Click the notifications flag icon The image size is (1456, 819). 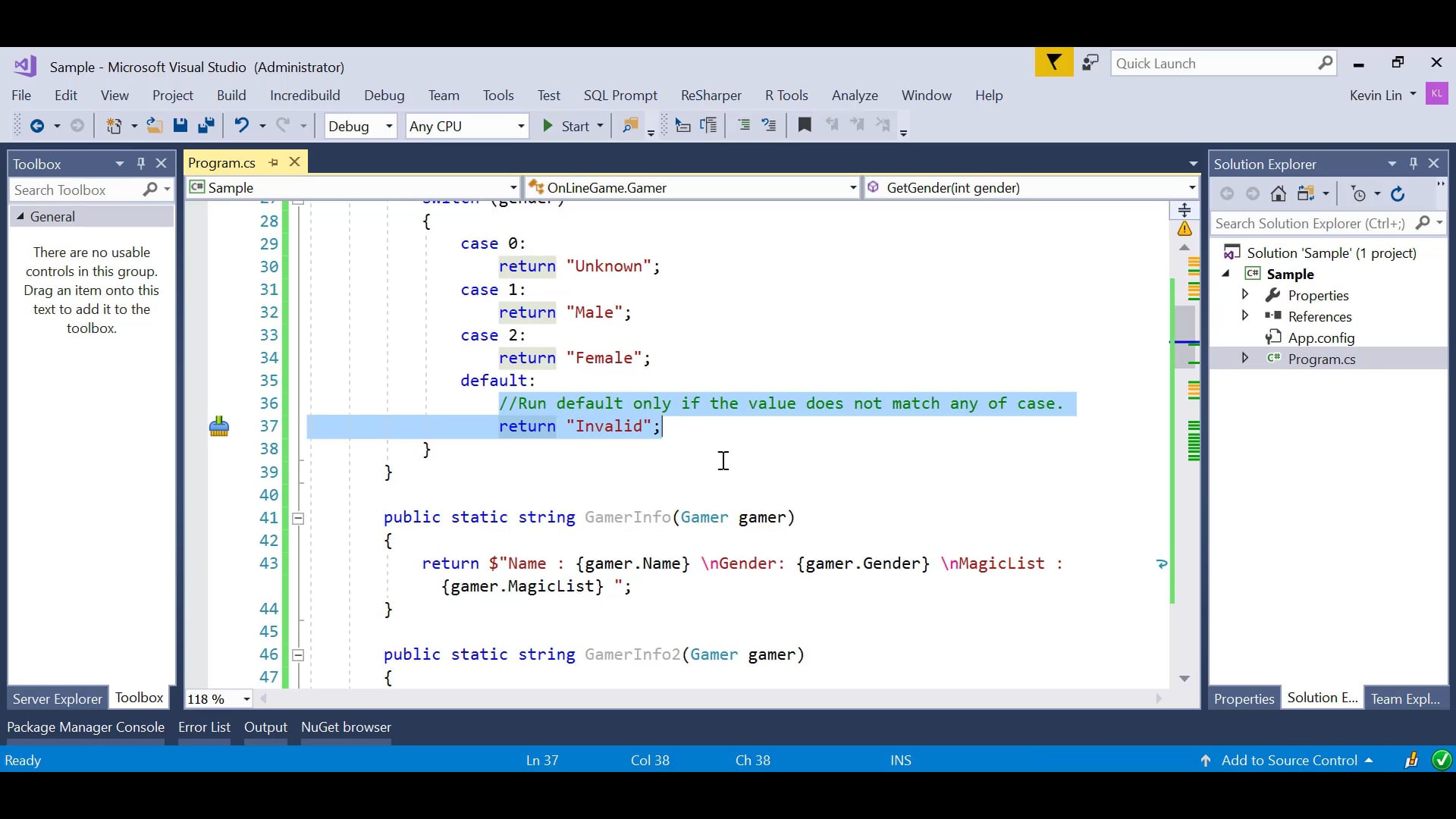click(x=1053, y=63)
